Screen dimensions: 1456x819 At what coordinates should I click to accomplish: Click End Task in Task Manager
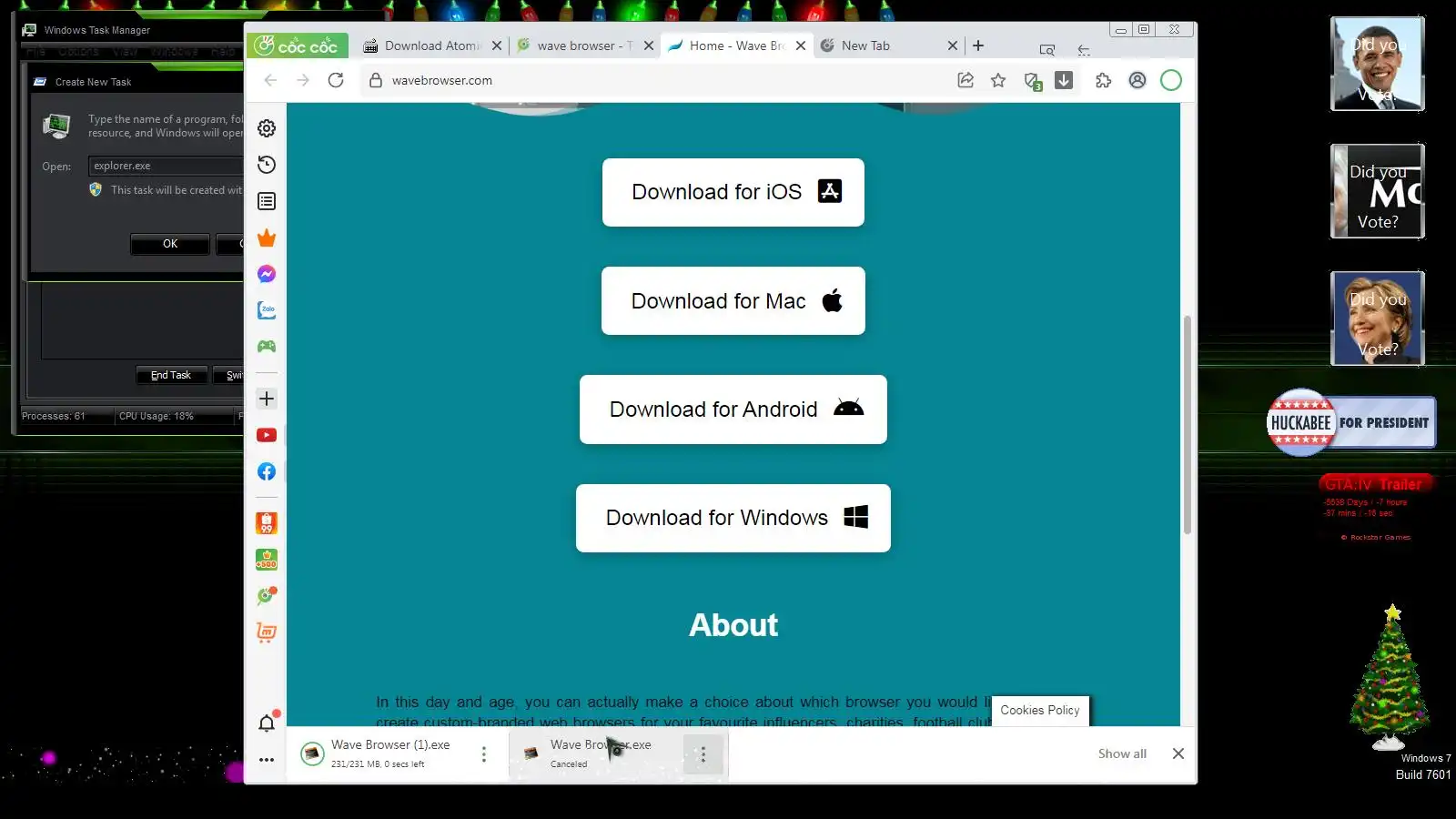[x=171, y=375]
